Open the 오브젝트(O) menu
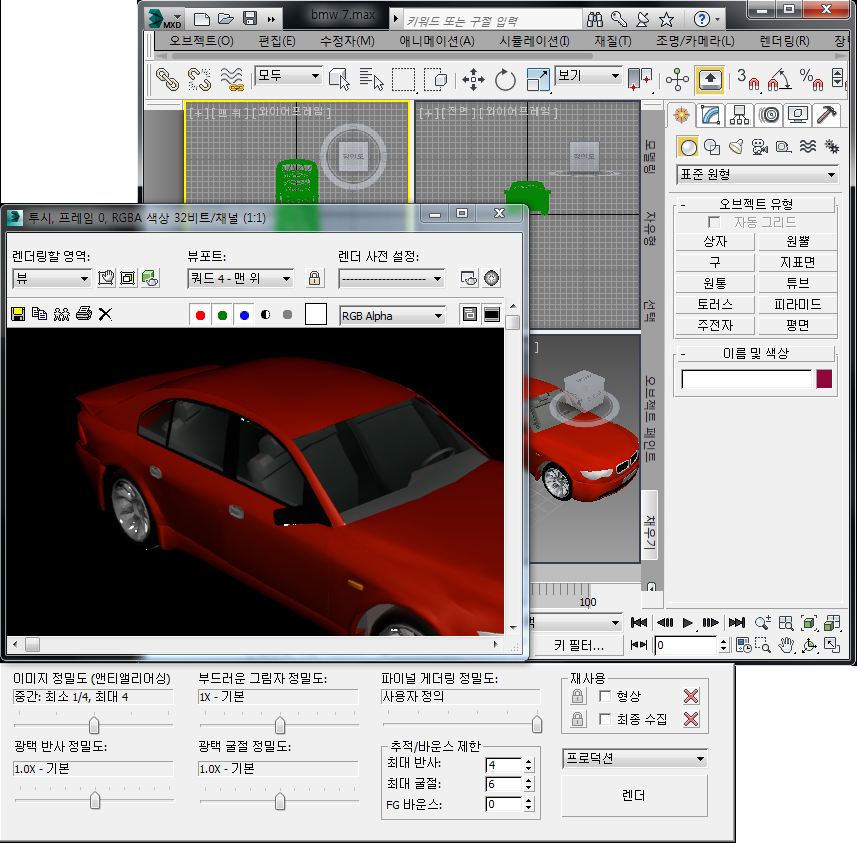This screenshot has width=857, height=843. [201, 41]
